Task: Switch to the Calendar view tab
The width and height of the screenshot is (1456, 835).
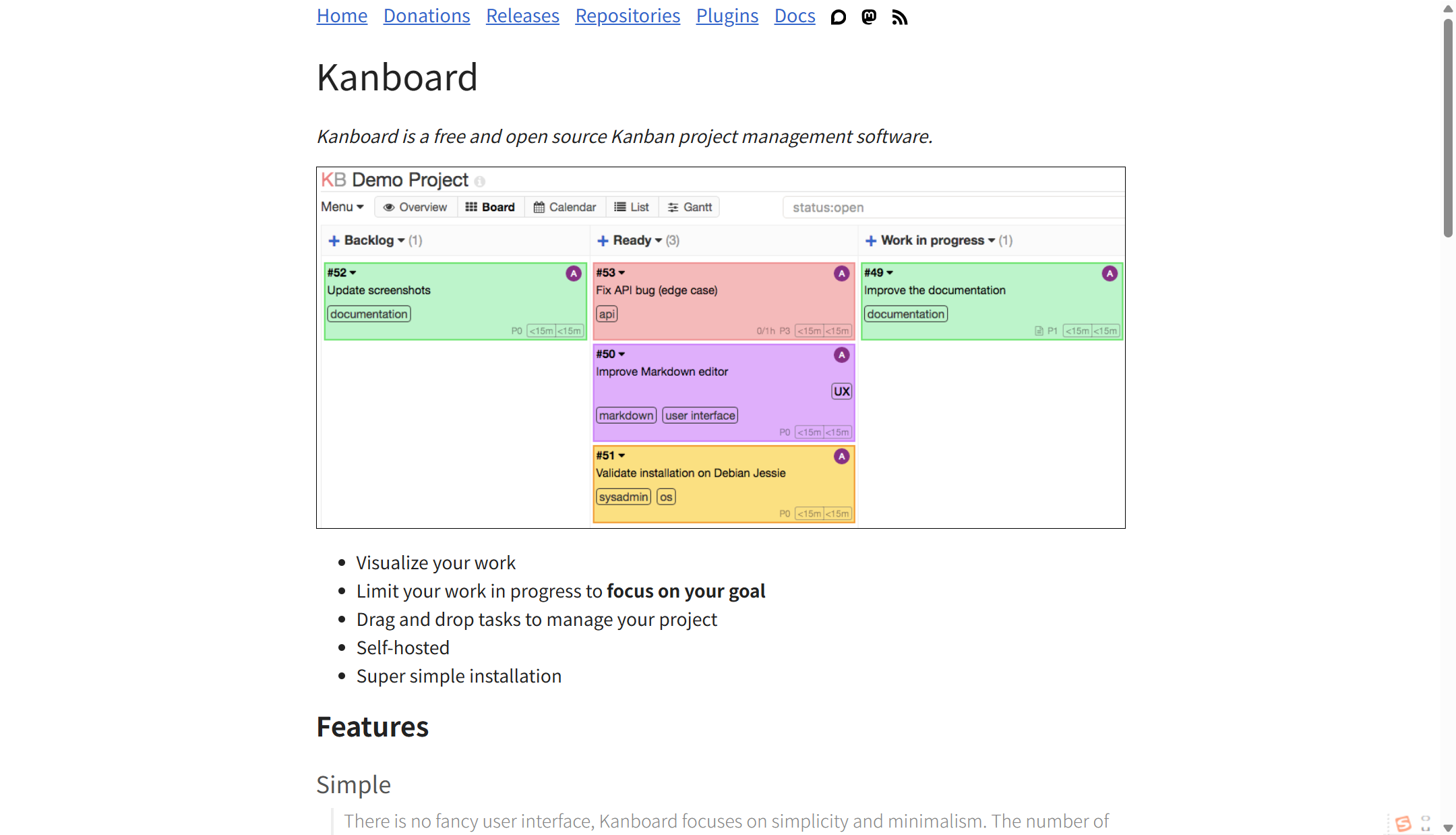Action: point(565,207)
